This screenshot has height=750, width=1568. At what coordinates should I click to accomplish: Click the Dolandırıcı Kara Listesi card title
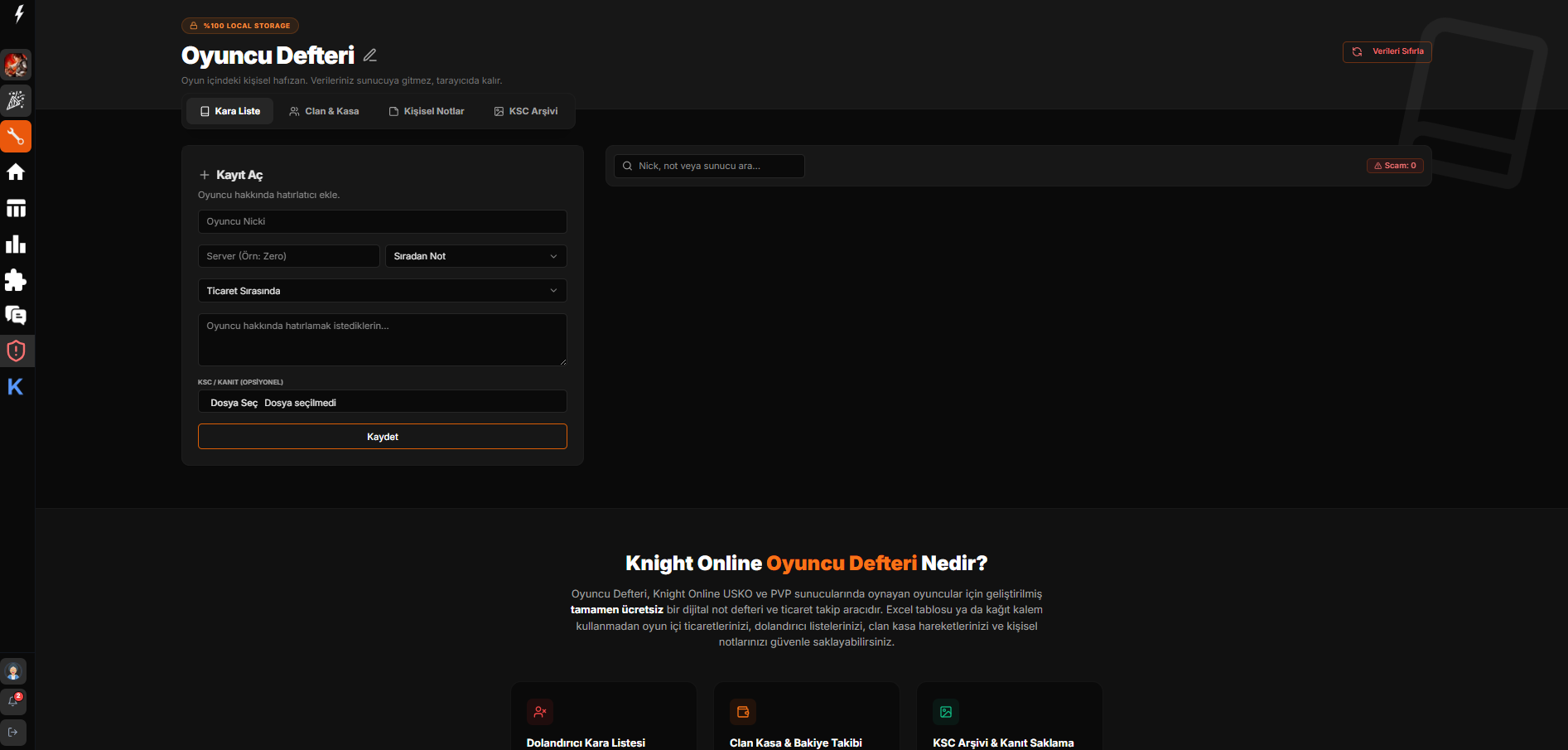pos(586,743)
